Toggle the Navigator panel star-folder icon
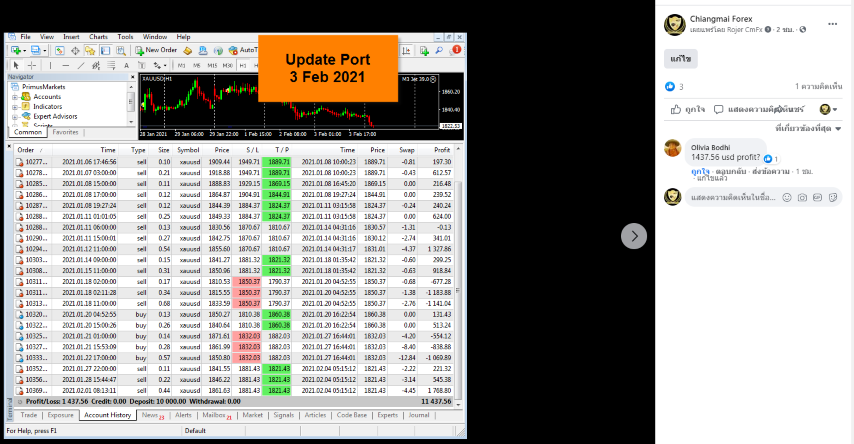This screenshot has width=854, height=444. click(x=90, y=50)
